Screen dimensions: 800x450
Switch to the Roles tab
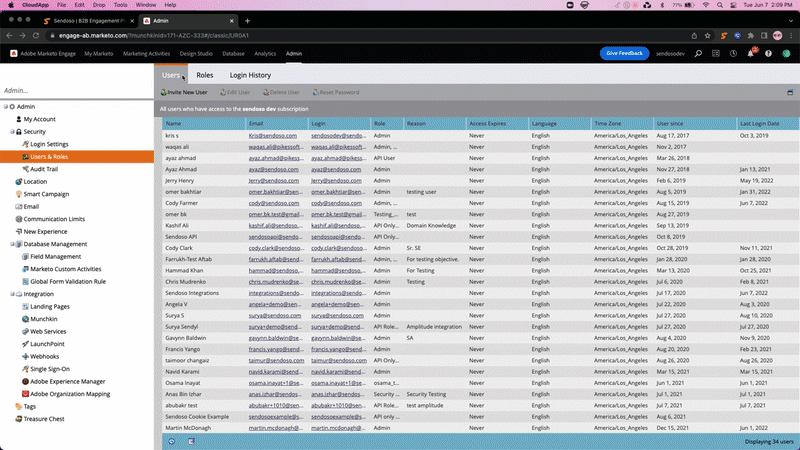coord(205,75)
